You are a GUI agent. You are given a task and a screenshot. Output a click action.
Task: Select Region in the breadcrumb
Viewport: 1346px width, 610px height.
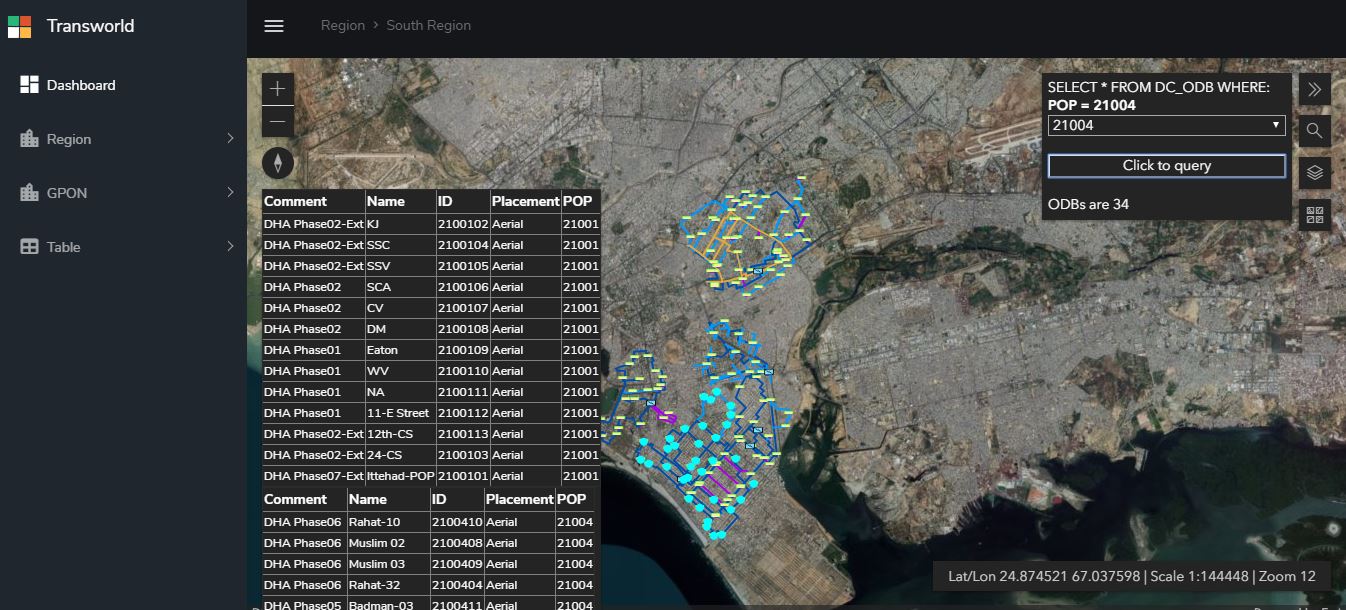click(343, 25)
